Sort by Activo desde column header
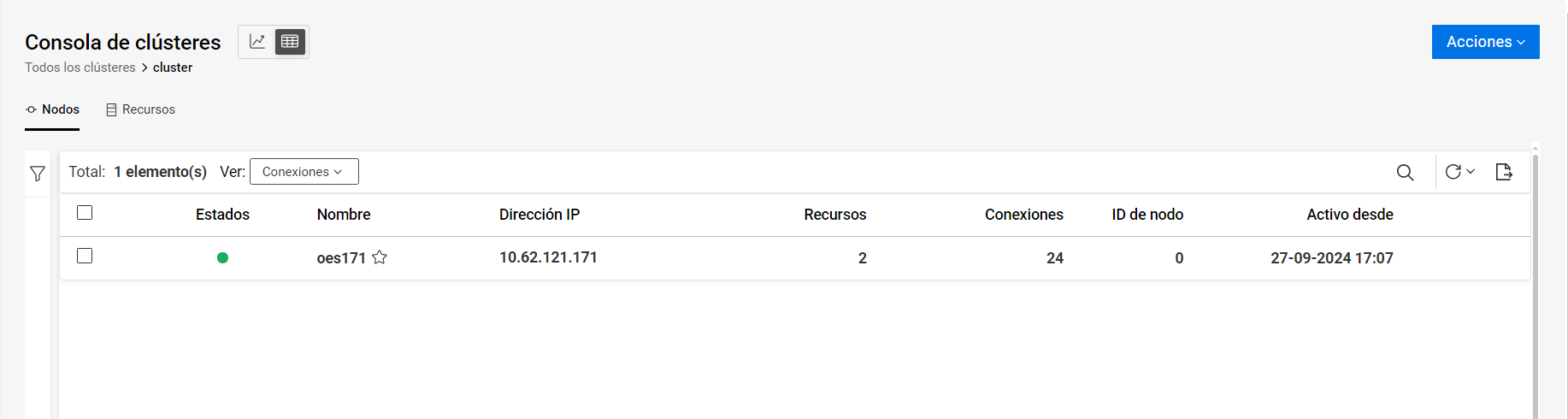1568x419 pixels. click(x=1349, y=215)
